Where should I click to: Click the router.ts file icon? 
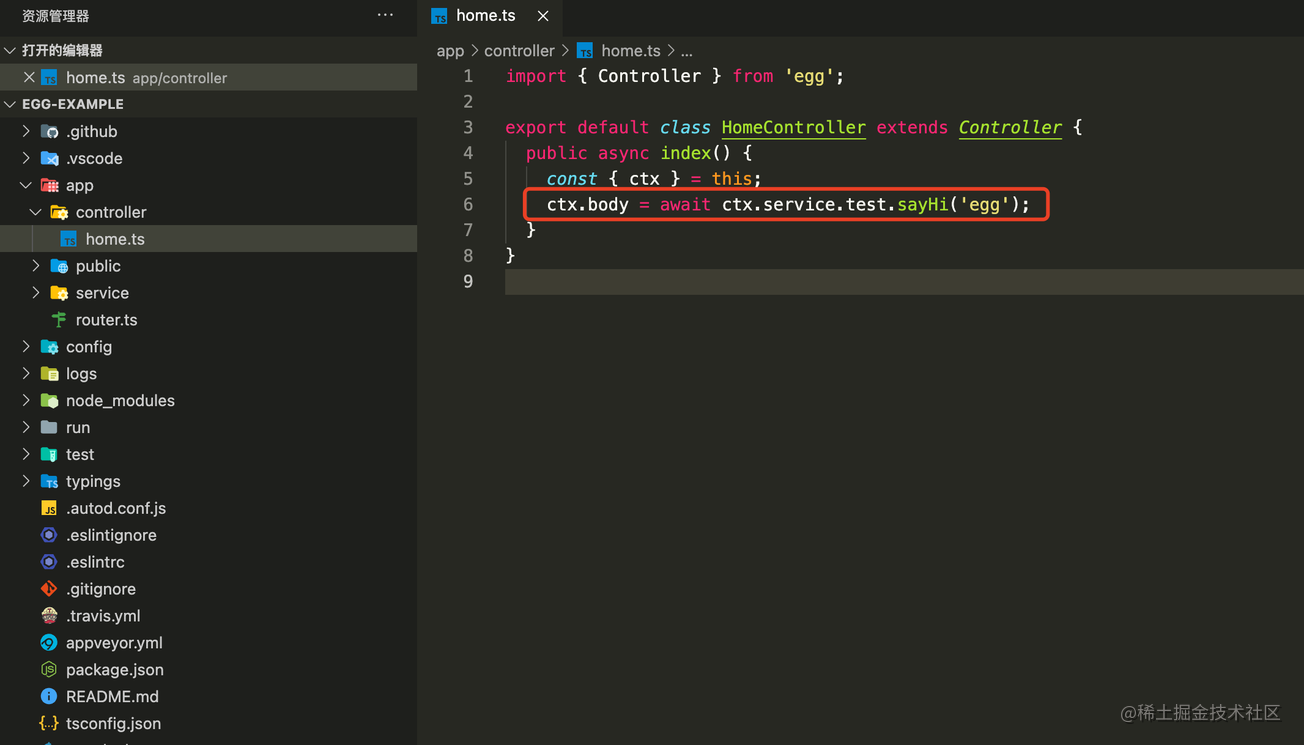coord(59,320)
